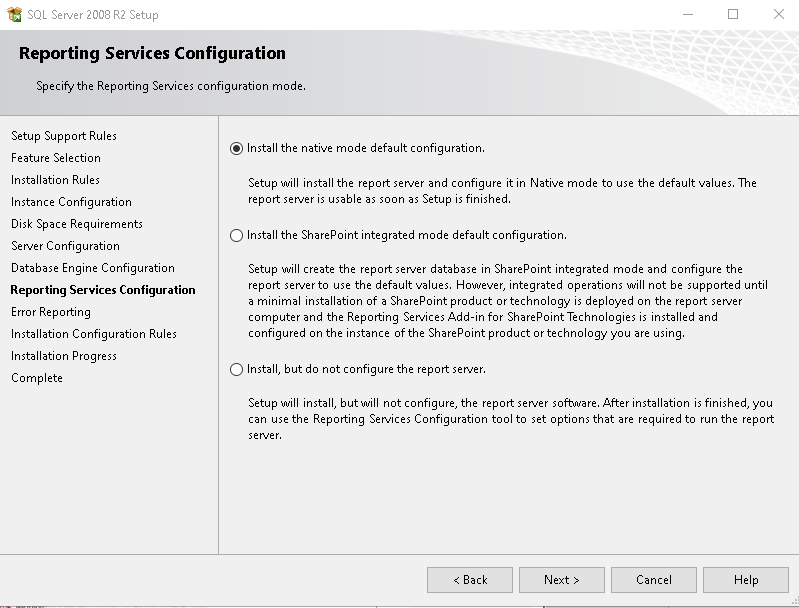Click the Instance Configuration step
The height and width of the screenshot is (608, 799).
tap(71, 202)
